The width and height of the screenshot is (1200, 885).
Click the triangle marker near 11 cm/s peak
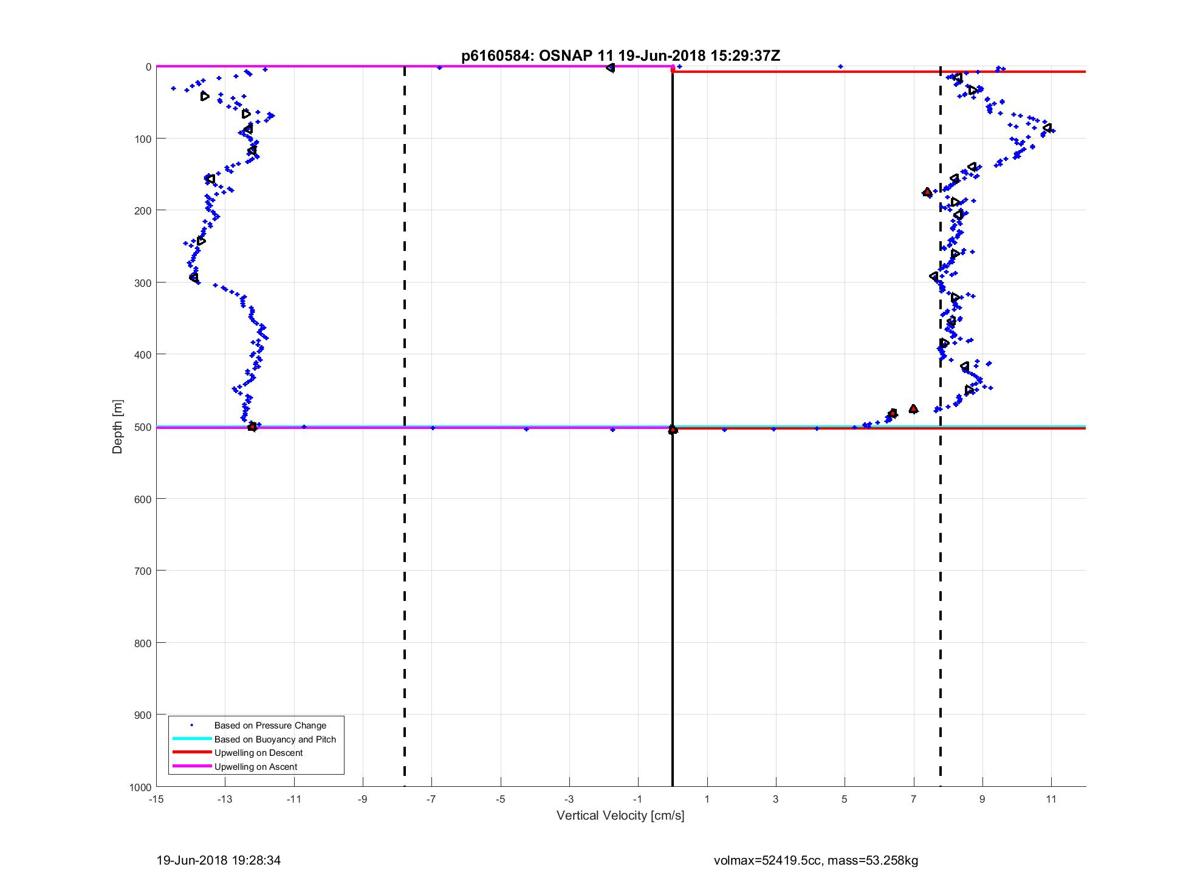1047,128
